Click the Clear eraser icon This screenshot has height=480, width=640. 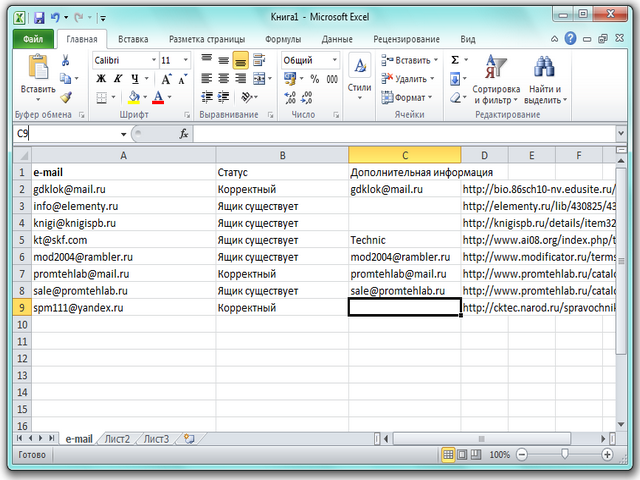tap(456, 98)
